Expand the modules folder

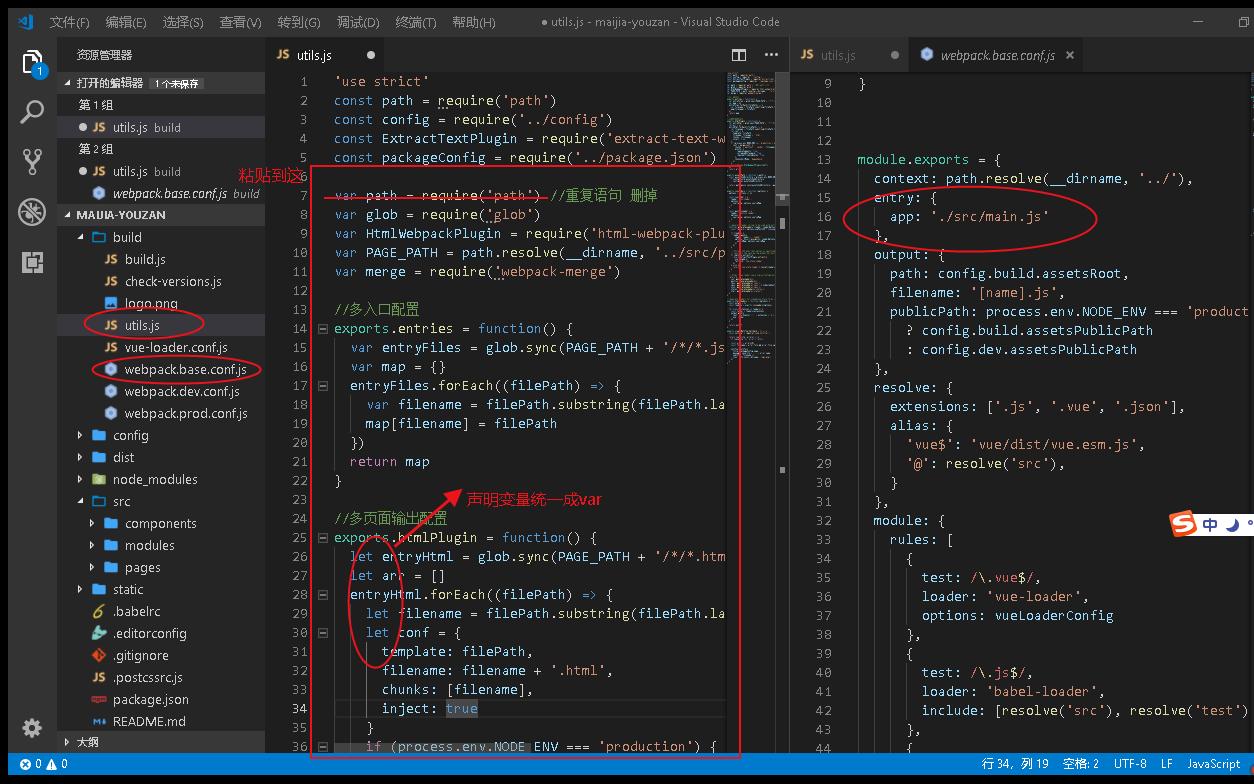pos(160,545)
